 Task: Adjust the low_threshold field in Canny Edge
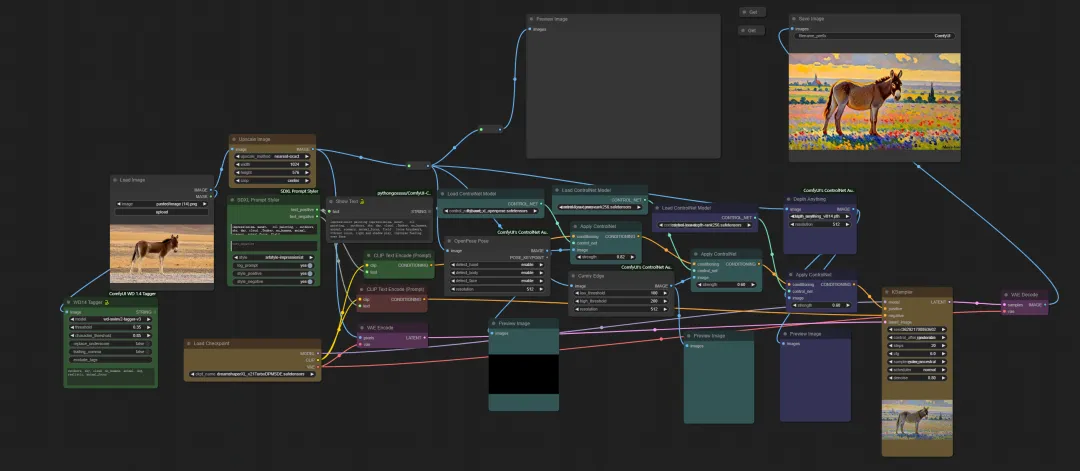pyautogui.click(x=609, y=293)
